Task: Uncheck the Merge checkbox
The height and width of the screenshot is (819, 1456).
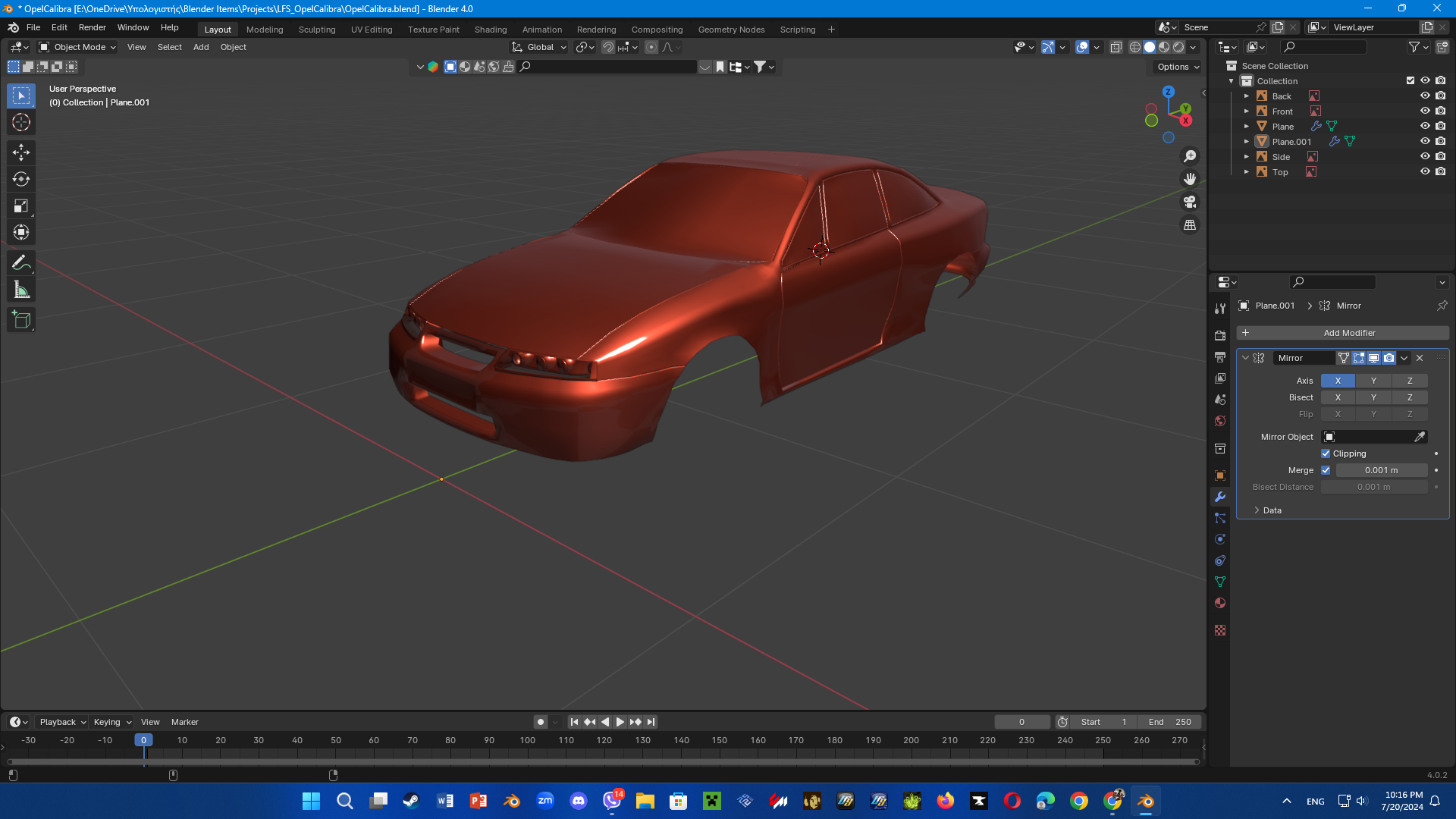Action: (1326, 470)
